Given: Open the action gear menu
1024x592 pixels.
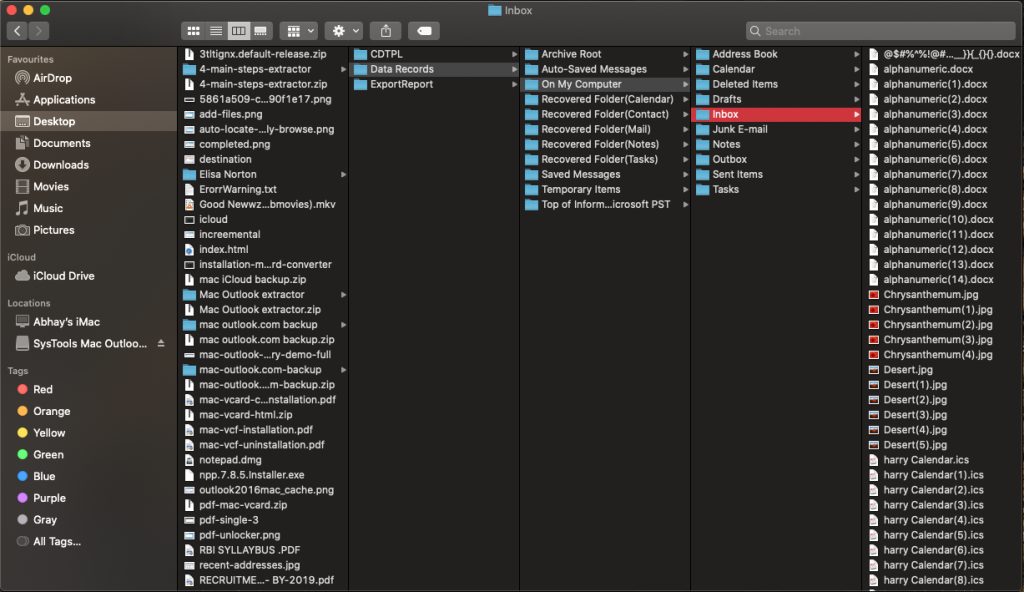Looking at the screenshot, I should coord(344,31).
